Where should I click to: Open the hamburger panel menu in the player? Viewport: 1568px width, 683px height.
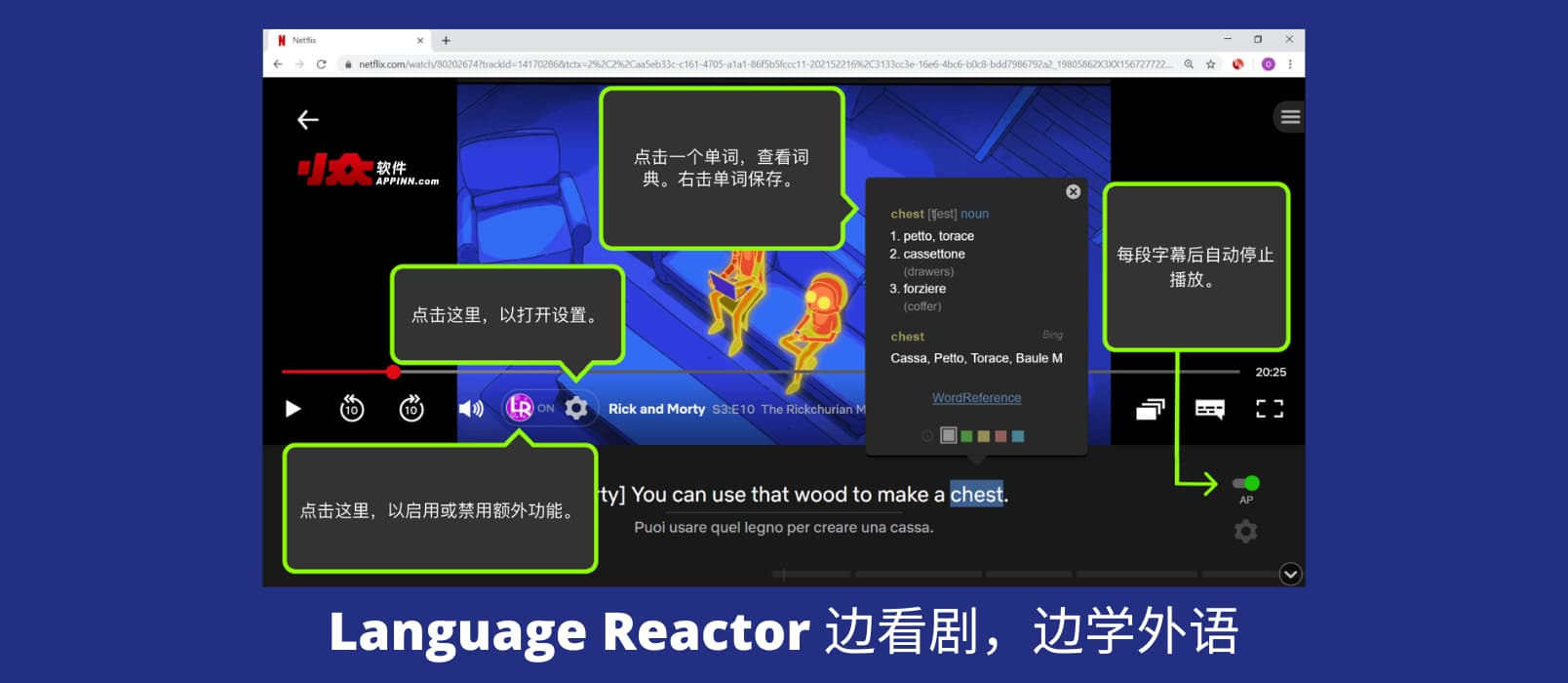tap(1290, 117)
